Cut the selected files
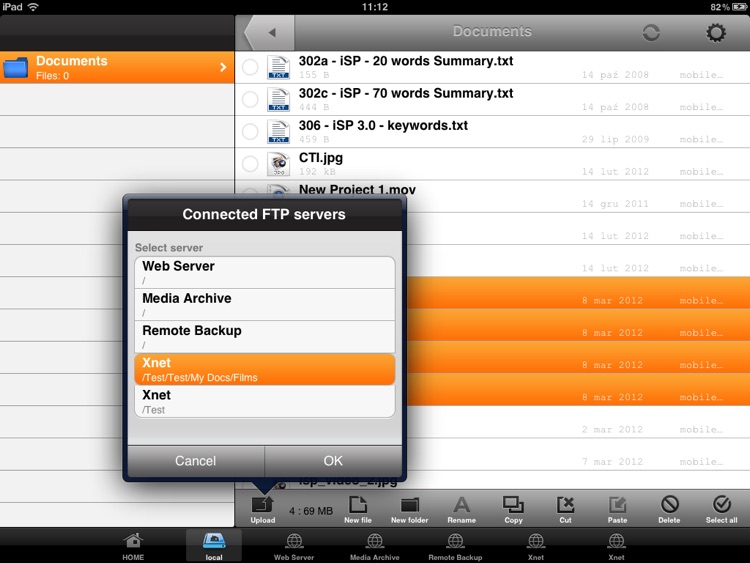Screen dimensions: 750x563 point(565,510)
